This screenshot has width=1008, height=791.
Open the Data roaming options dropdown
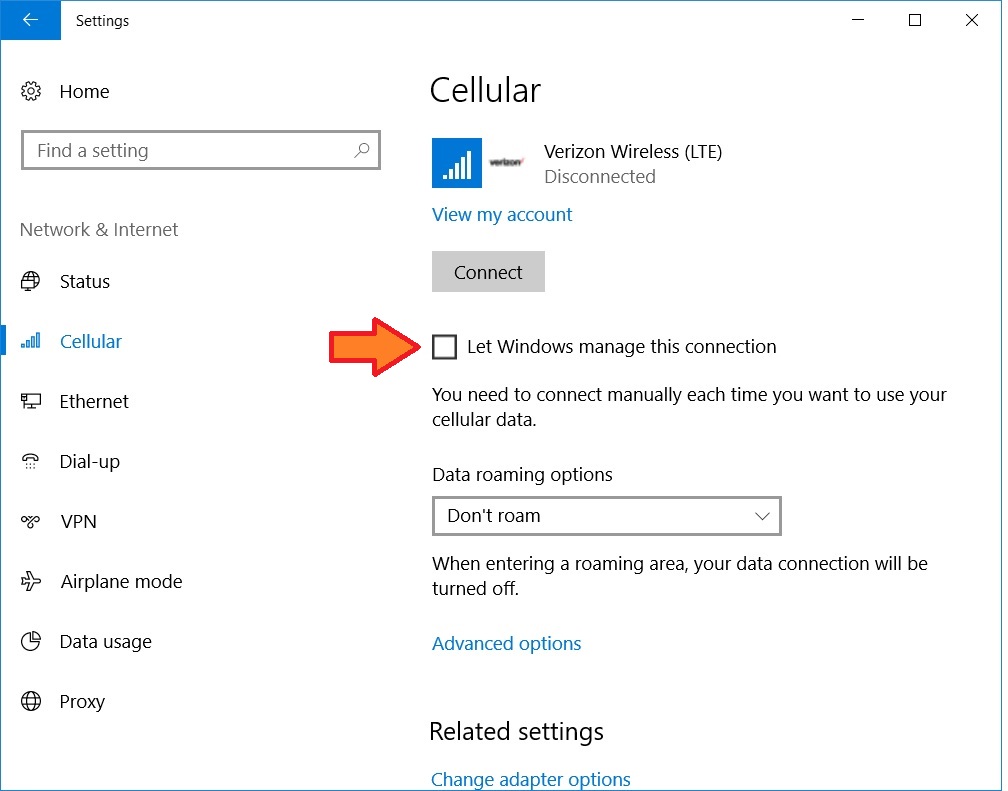[x=605, y=516]
